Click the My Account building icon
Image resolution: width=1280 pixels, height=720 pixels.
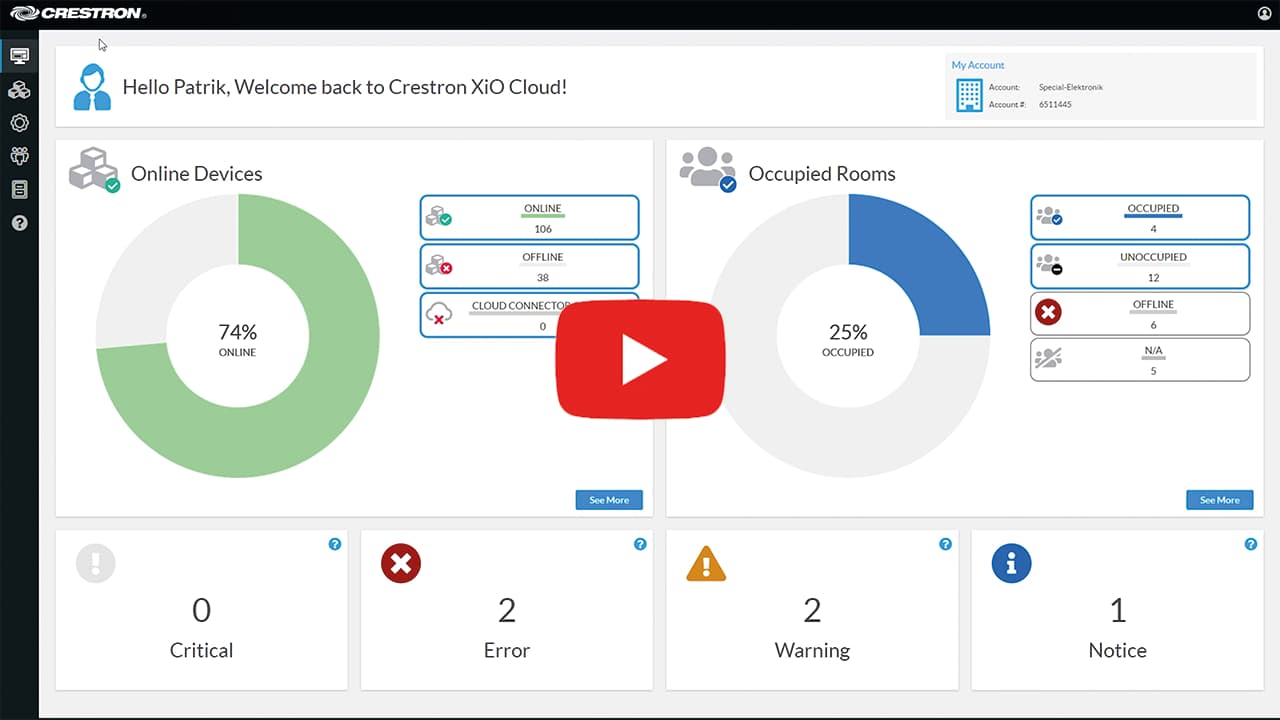[x=969, y=96]
